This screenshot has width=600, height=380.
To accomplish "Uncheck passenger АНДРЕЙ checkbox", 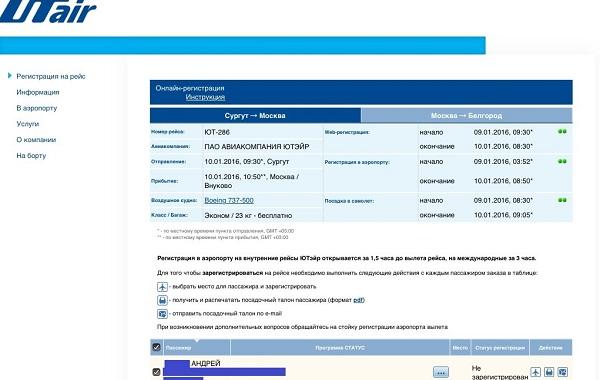I will 156,372.
